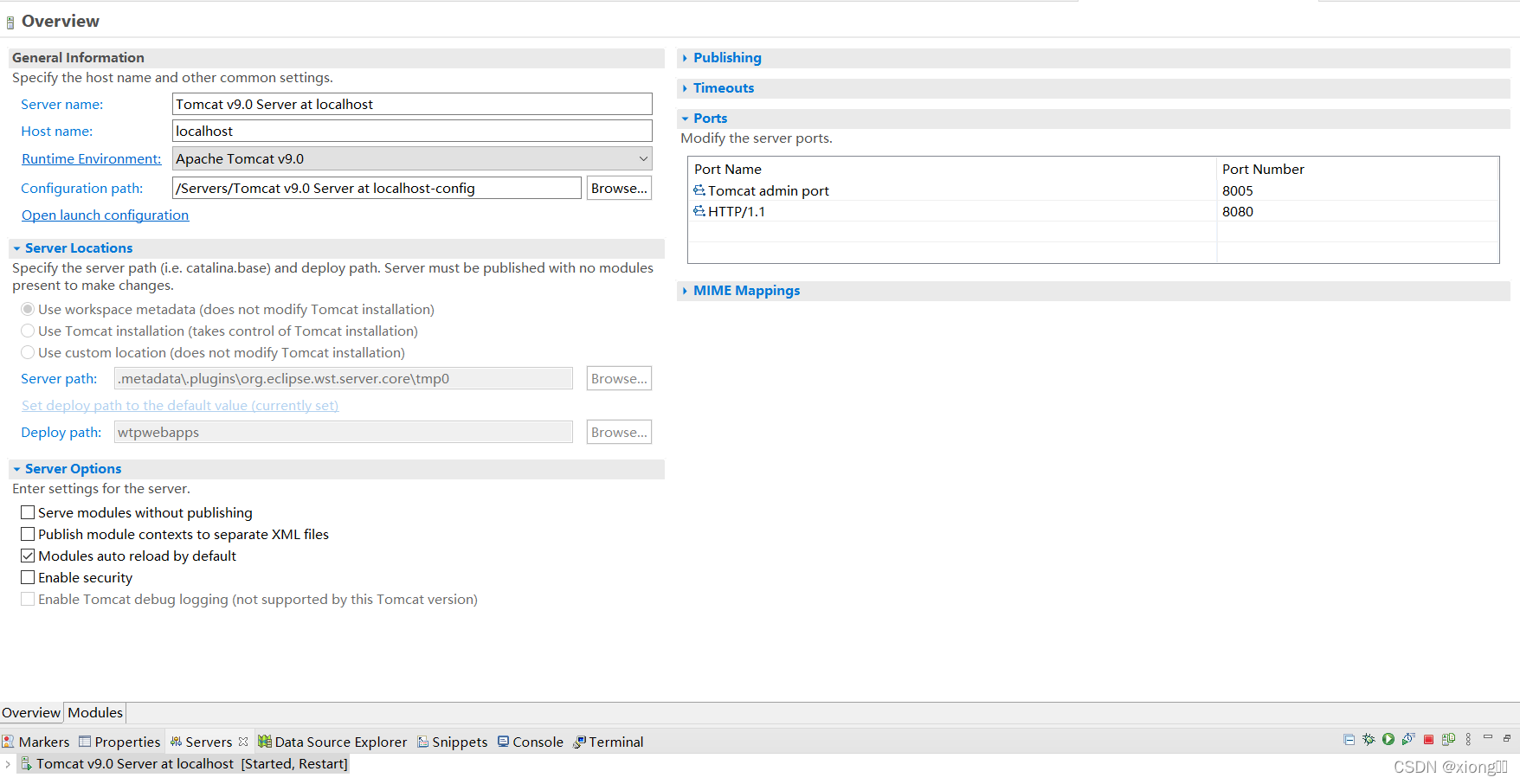Click Browse next to Configuration path
Image resolution: width=1520 pixels, height=784 pixels.
[619, 188]
